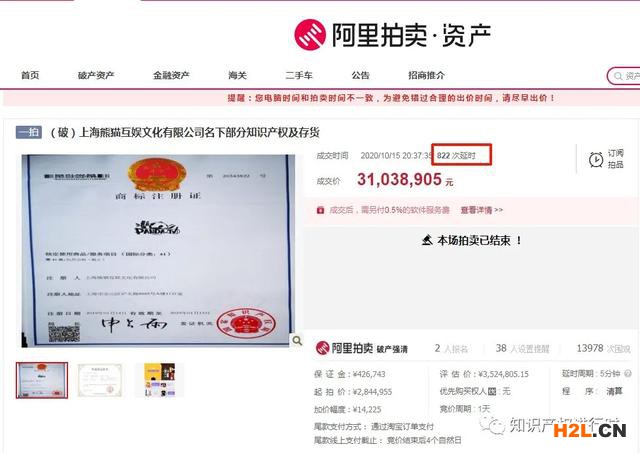Viewport: 640px width, 453px height.
Task: Click the 起拍价 ¥2,844,955 value
Action: [x=372, y=392]
